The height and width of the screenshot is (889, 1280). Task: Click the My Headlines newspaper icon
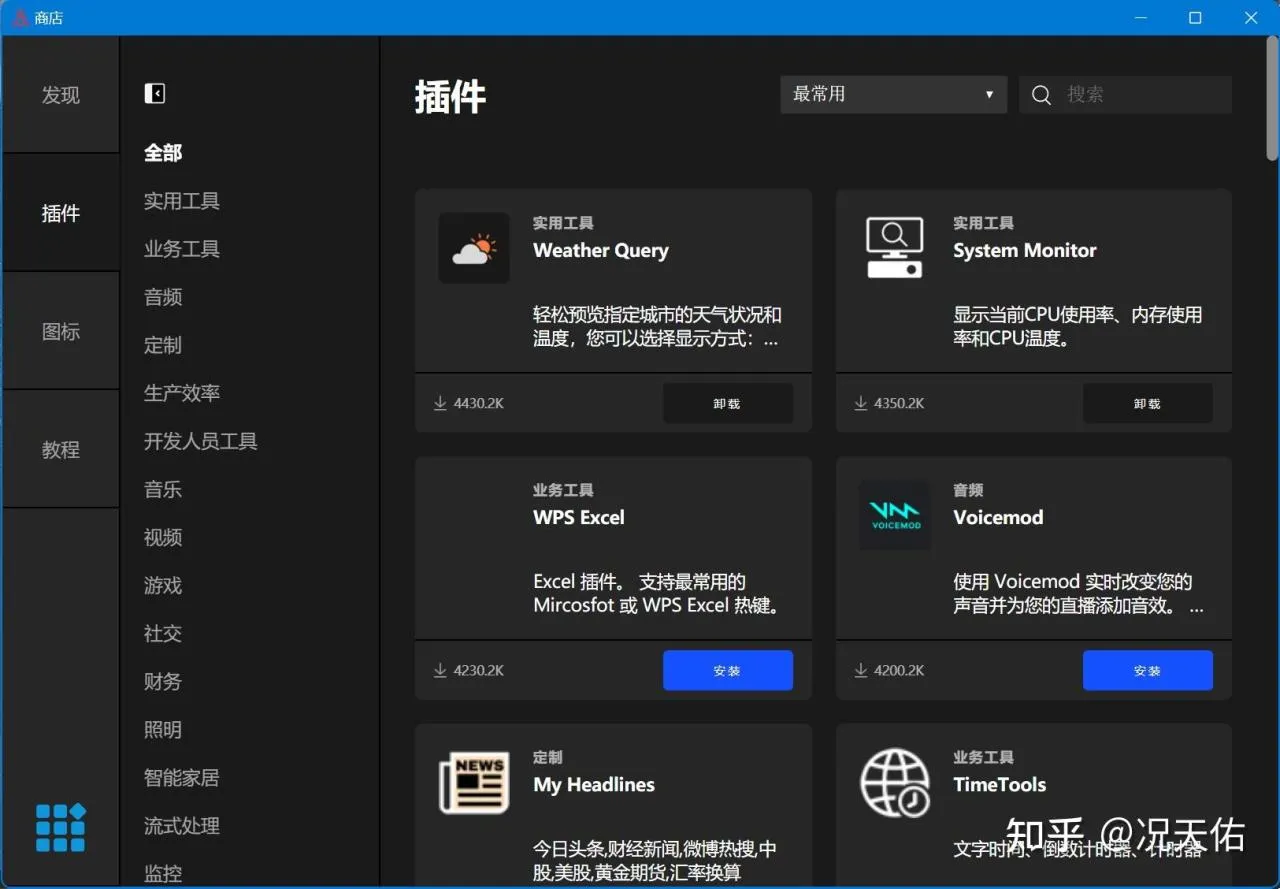474,782
